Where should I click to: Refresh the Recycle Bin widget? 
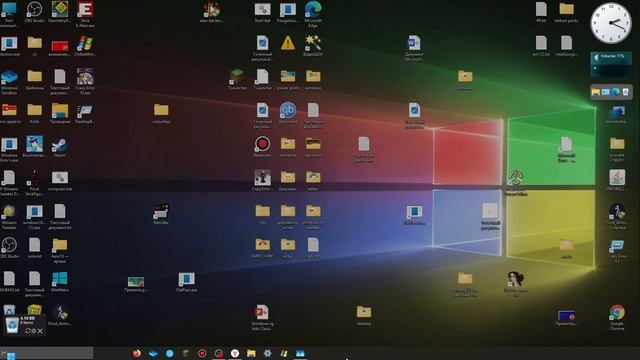(x=27, y=331)
